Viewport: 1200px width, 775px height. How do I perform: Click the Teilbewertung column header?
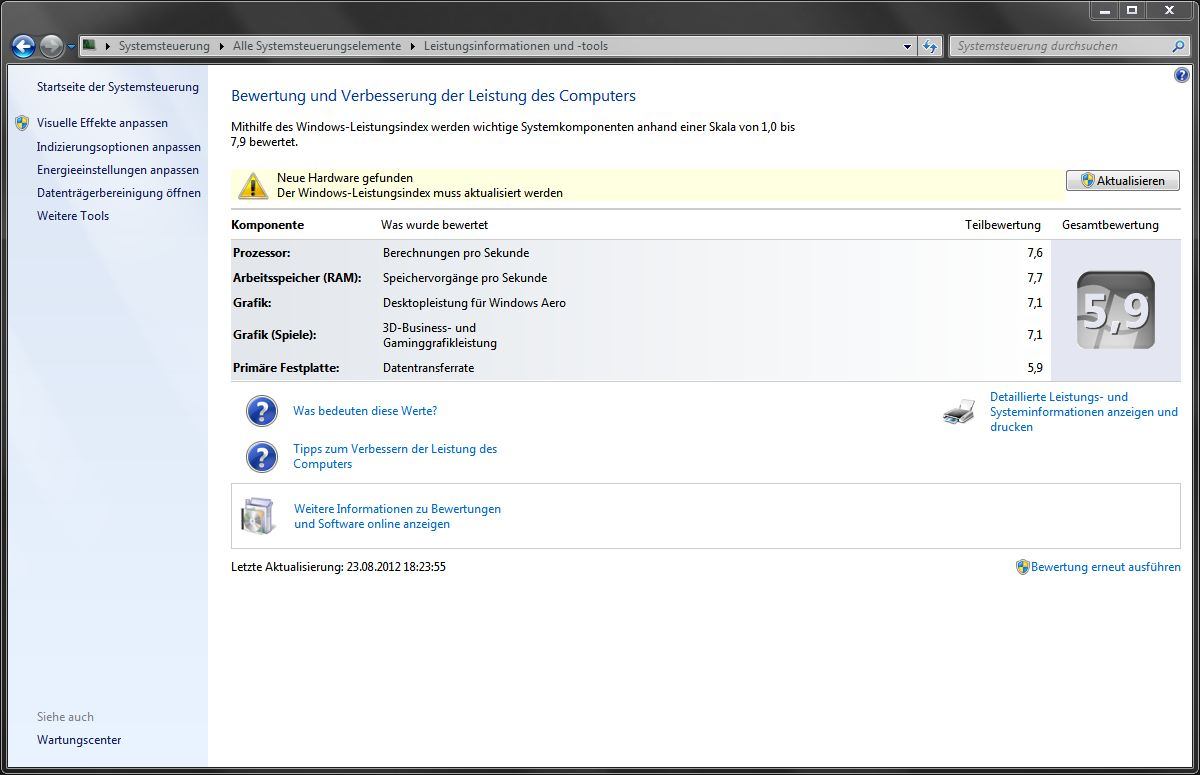click(1002, 225)
